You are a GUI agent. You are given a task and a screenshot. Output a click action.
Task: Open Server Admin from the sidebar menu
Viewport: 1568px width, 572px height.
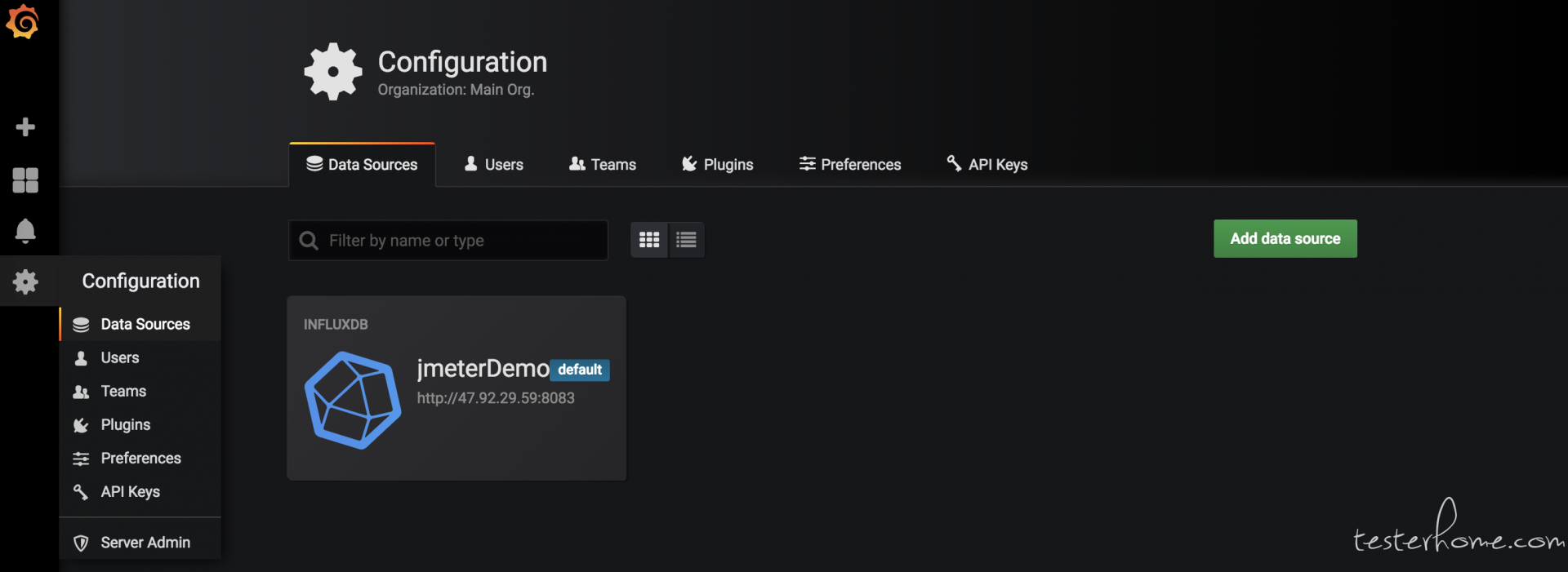pos(145,543)
